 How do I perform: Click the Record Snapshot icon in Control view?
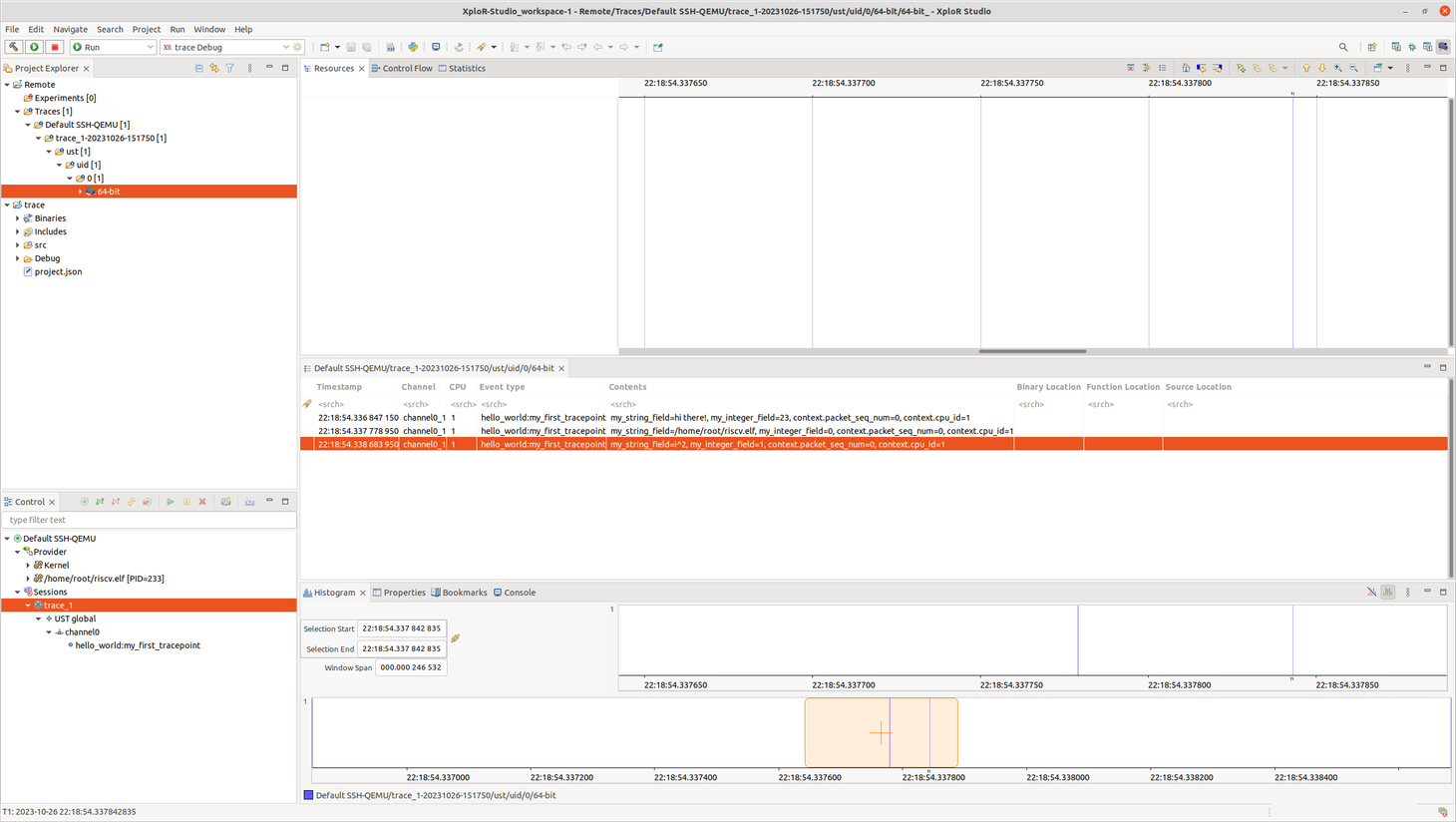[x=226, y=502]
